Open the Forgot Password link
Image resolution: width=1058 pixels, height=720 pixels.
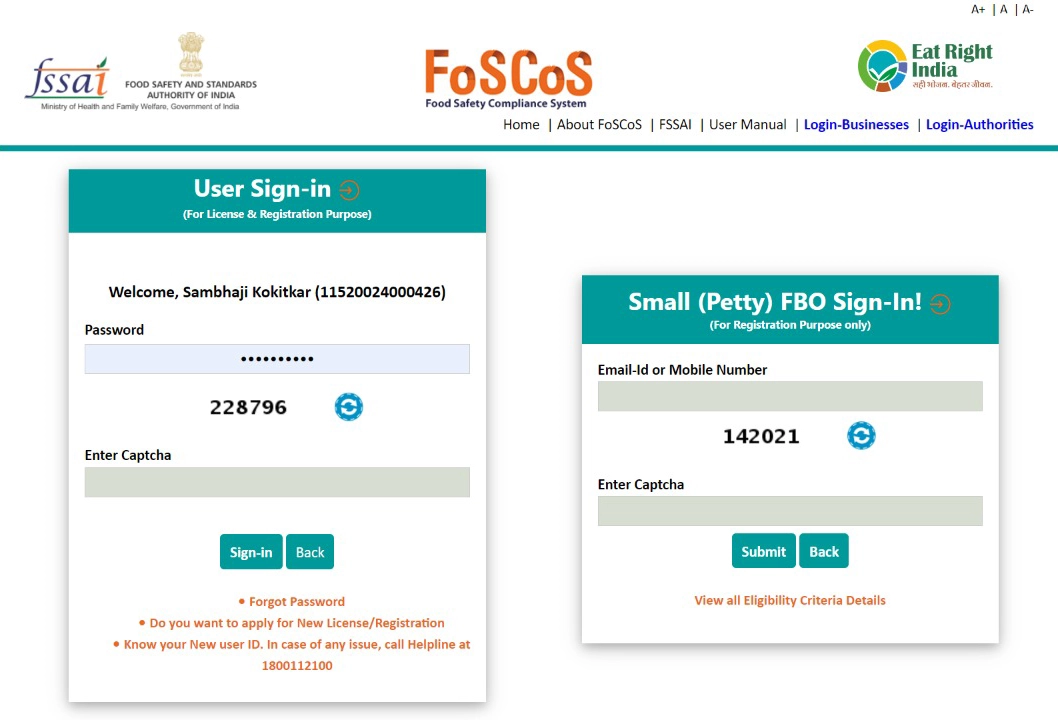(297, 601)
